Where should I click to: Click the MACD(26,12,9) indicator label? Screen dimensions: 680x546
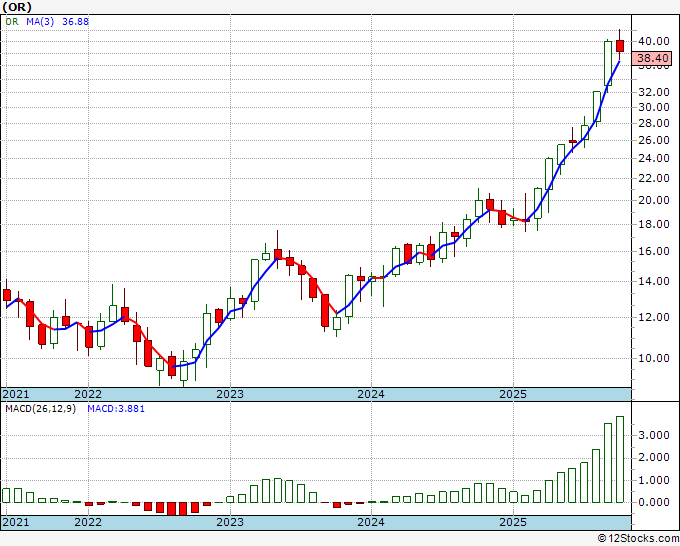click(x=40, y=409)
